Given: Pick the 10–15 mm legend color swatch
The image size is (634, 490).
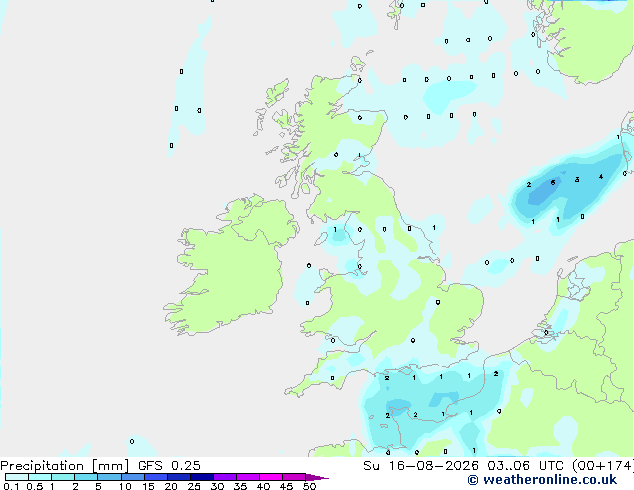Looking at the screenshot, I should pyautogui.click(x=132, y=477).
